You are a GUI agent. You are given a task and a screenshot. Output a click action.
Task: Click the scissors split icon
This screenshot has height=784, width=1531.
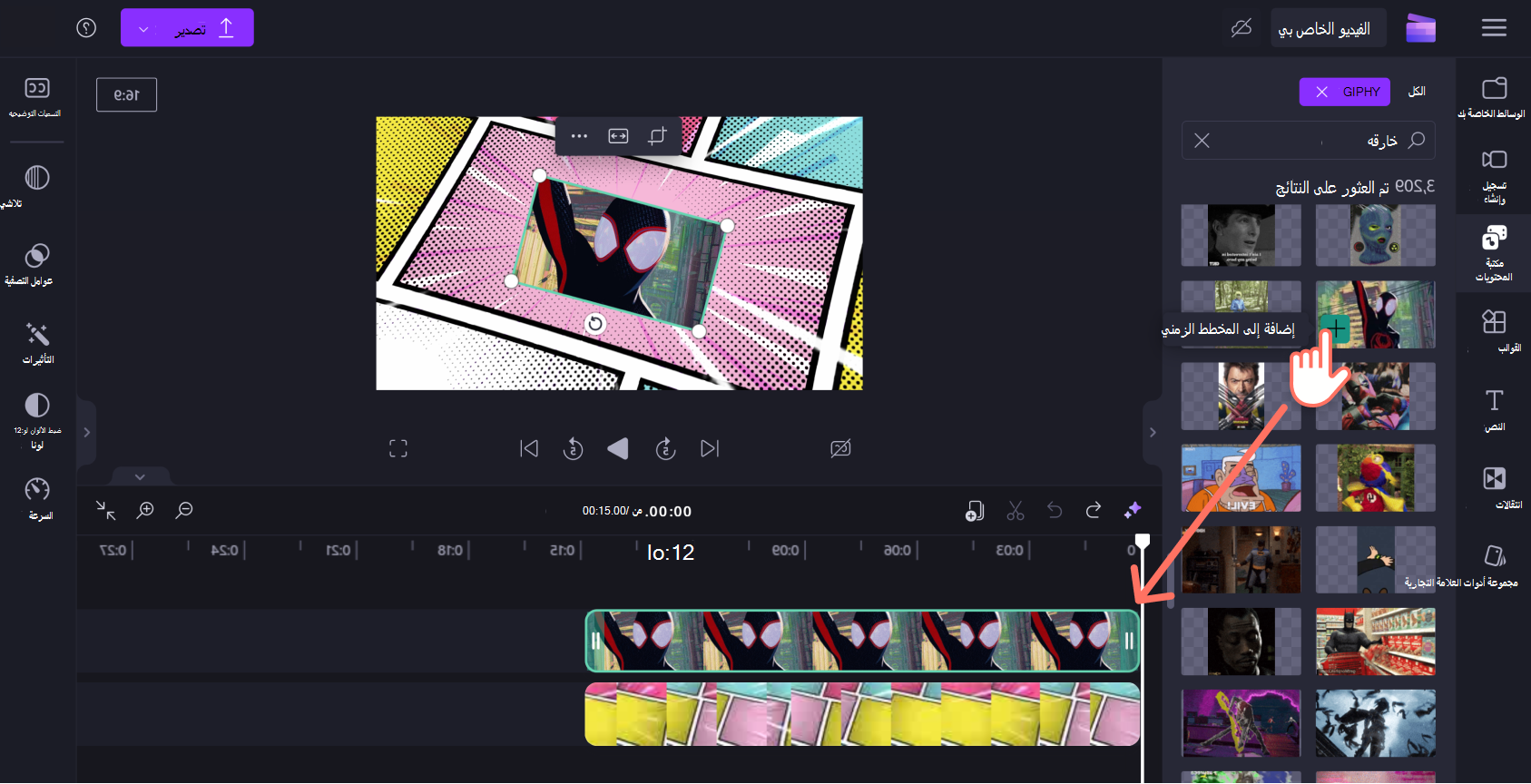[x=1016, y=511]
